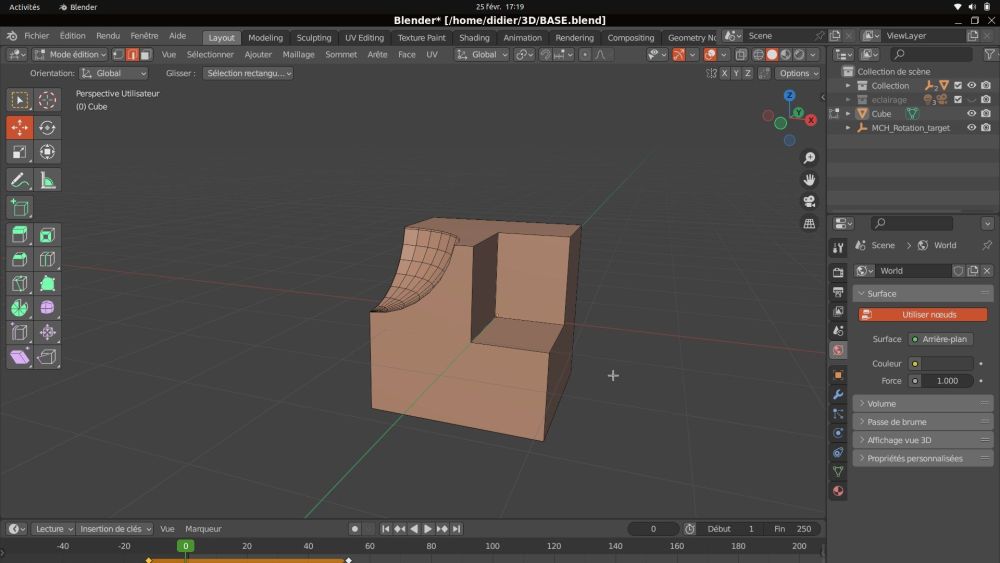This screenshot has height=563, width=1000.
Task: Open the Maillage menu
Action: [x=298, y=55]
